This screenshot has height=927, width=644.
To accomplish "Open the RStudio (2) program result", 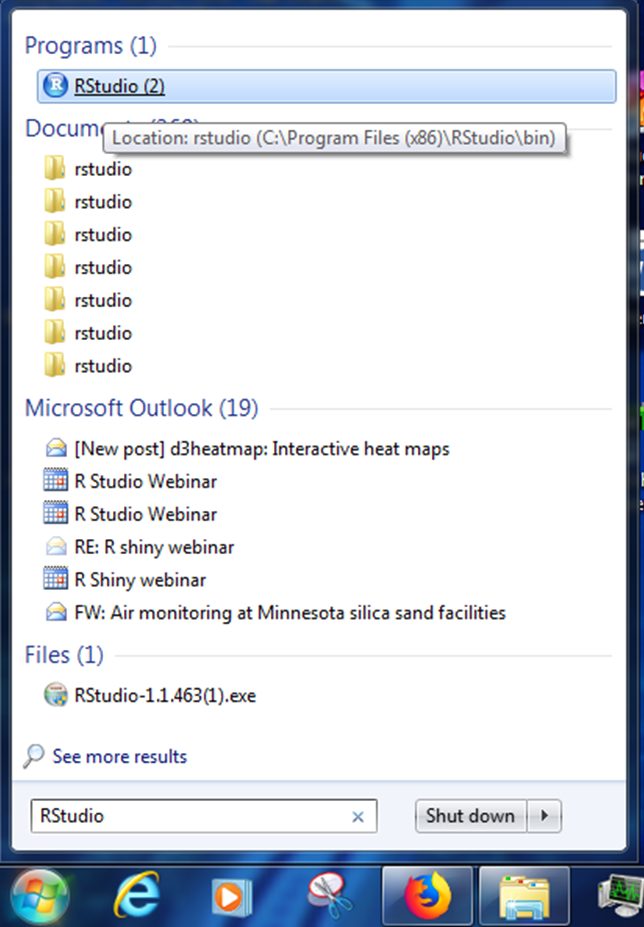I will pyautogui.click(x=326, y=86).
